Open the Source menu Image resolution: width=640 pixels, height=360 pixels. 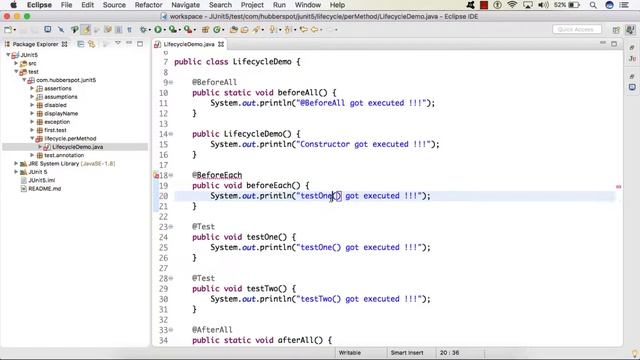tap(114, 5)
